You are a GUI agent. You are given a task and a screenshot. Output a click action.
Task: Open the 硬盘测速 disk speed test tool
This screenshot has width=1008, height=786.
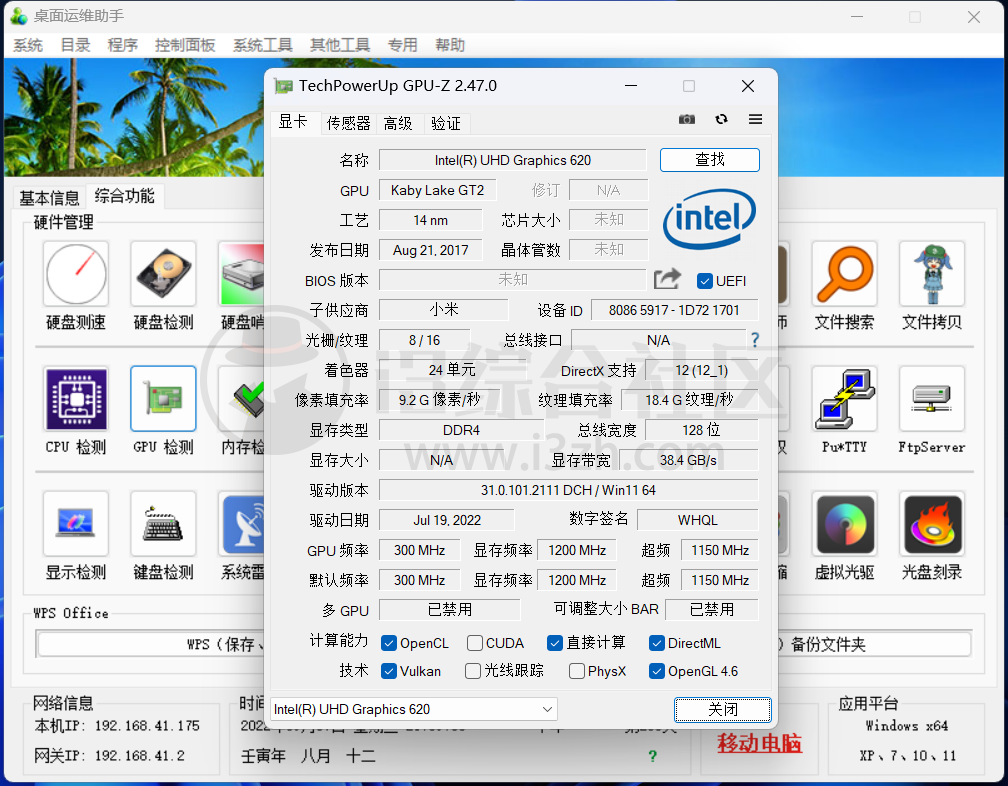click(x=76, y=274)
